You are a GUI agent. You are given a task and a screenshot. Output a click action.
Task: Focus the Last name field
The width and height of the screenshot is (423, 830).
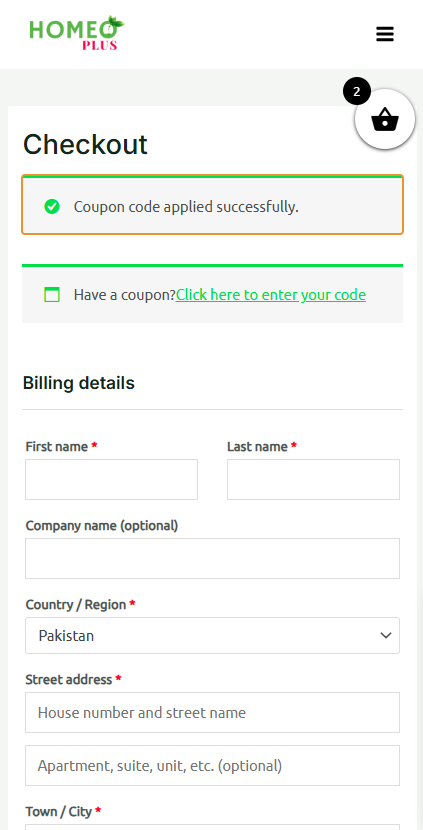tap(313, 479)
